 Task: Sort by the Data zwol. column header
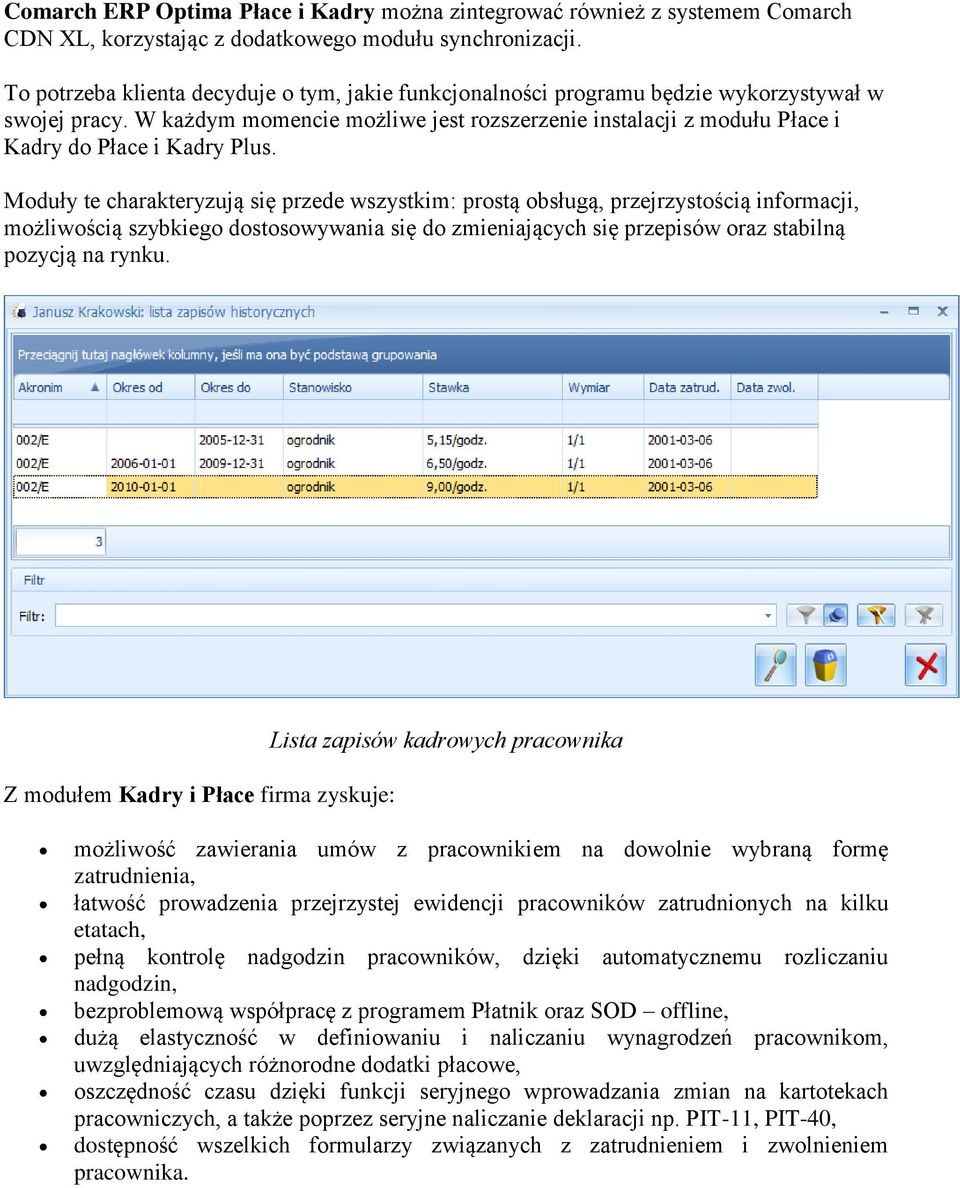pyautogui.click(x=774, y=387)
